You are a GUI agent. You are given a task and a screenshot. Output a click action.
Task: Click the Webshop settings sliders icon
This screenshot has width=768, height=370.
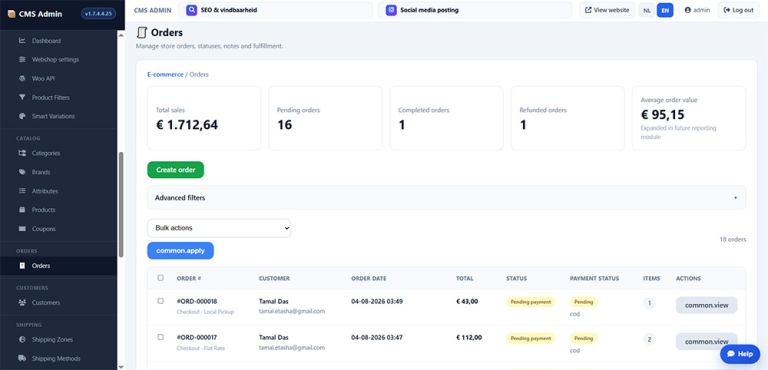[22, 59]
